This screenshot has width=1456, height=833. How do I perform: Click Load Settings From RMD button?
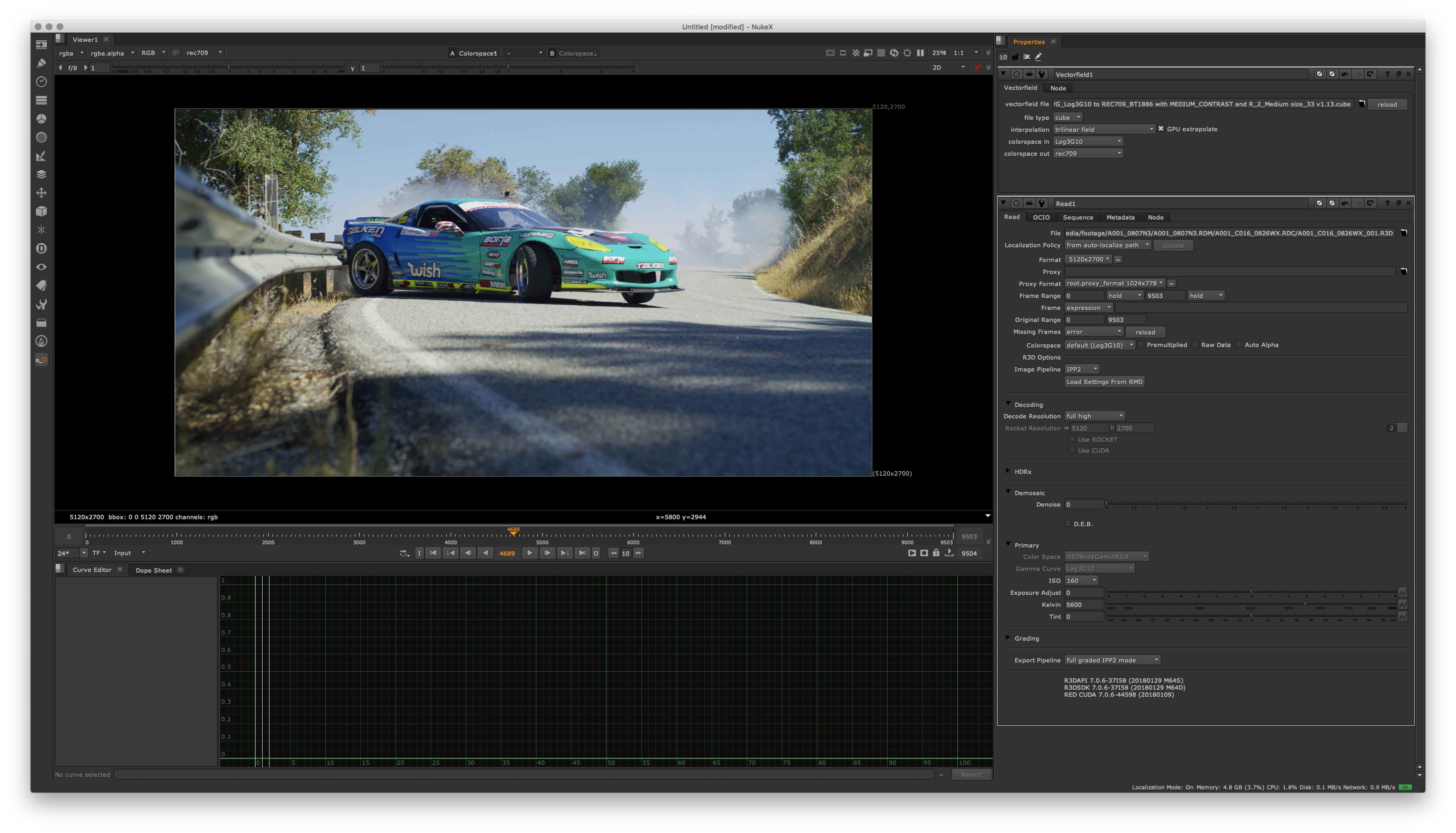point(1104,382)
